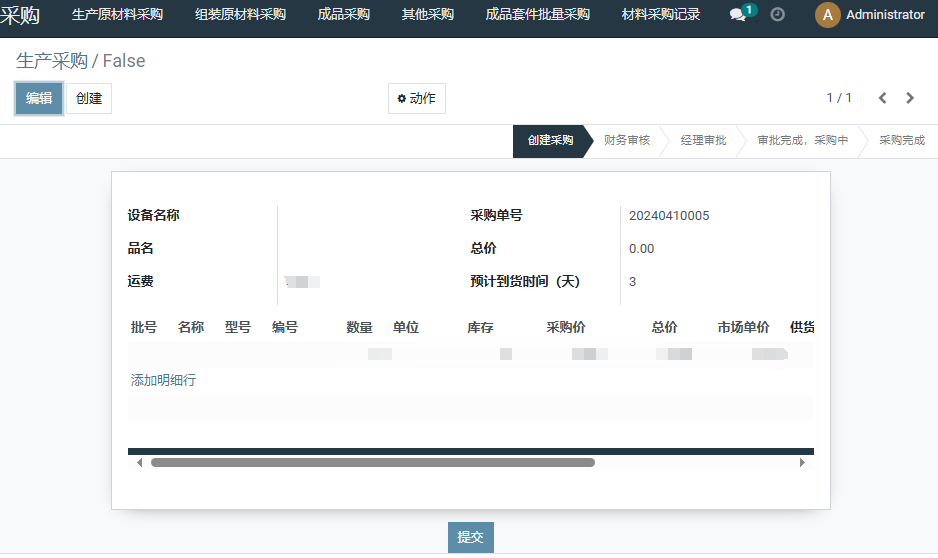Screen dimensions: 938x558
Task: Click 添加明细行 link
Action: 163,380
